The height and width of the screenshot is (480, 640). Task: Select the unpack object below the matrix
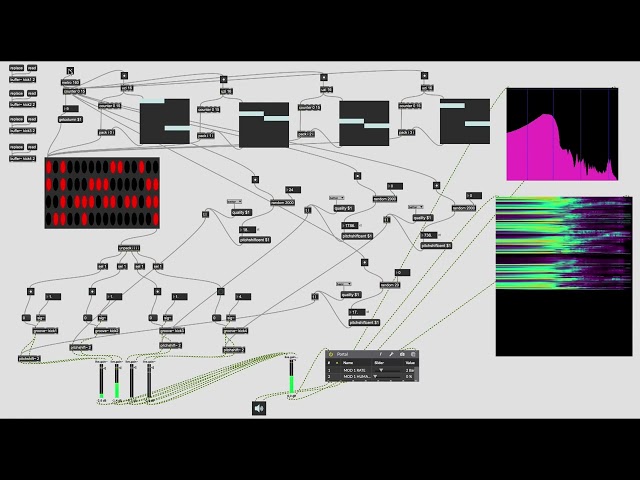(129, 248)
